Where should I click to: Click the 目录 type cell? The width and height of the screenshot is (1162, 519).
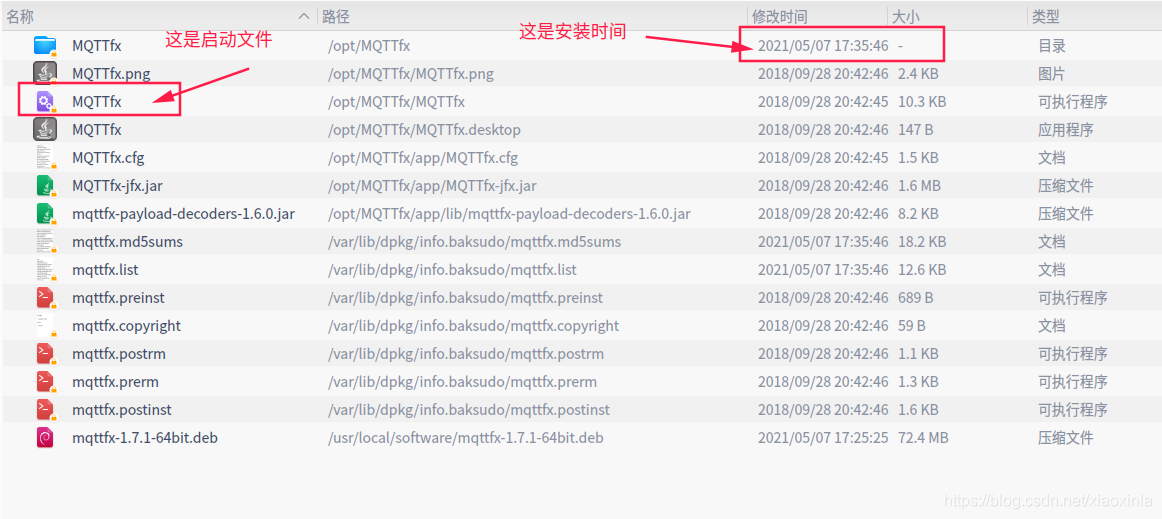(x=1052, y=46)
